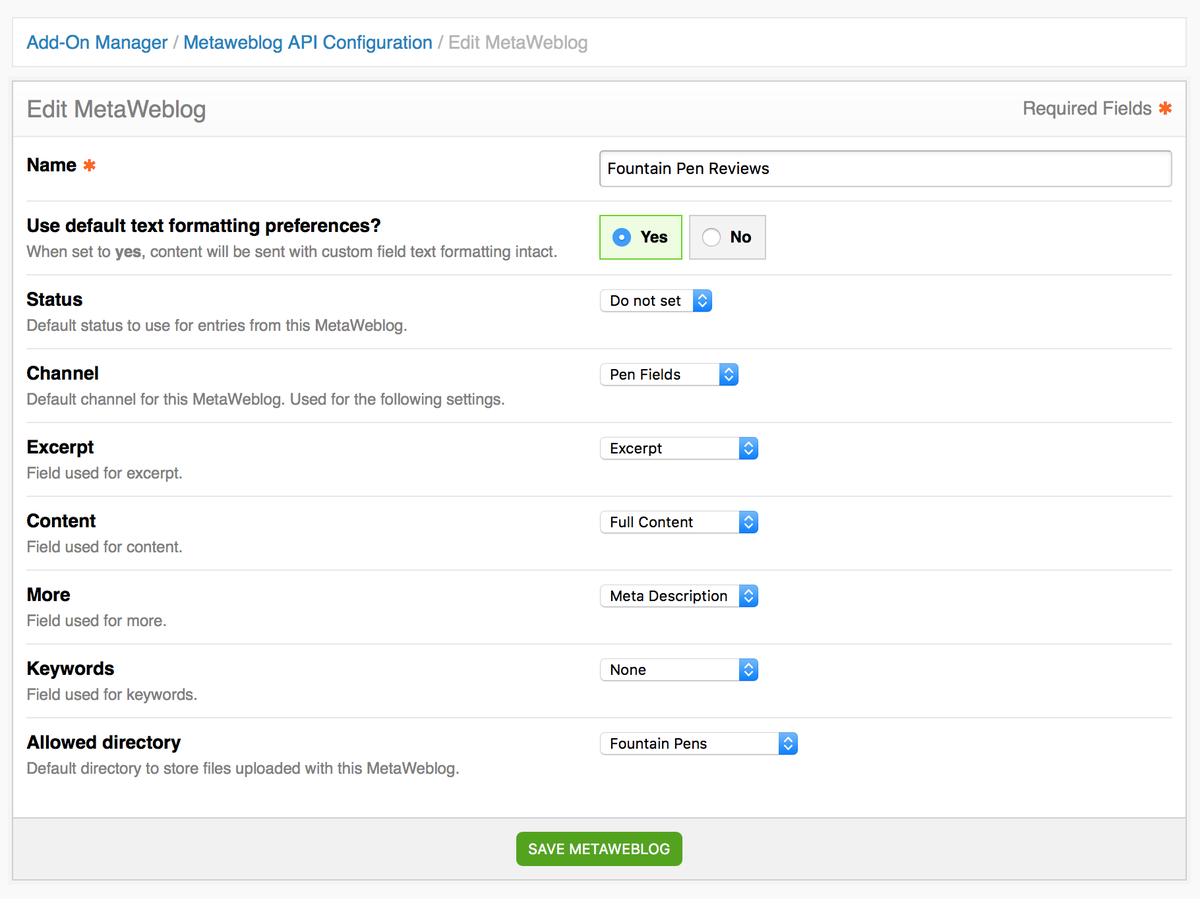This screenshot has width=1200, height=899.
Task: Expand the Allowed directory dropdown
Action: tap(698, 744)
